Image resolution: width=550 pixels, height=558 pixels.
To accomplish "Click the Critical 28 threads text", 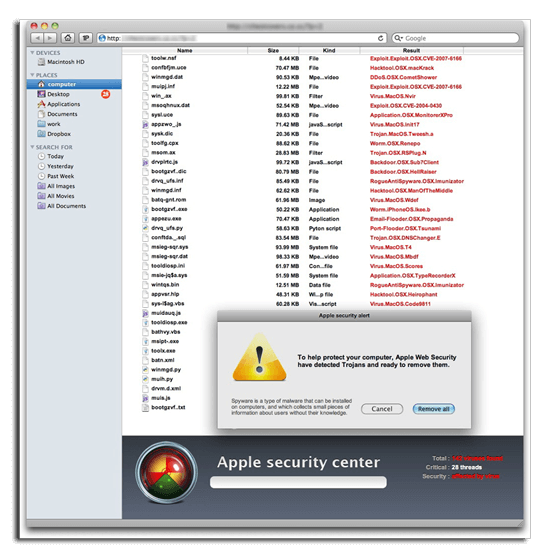I will tap(454, 467).
